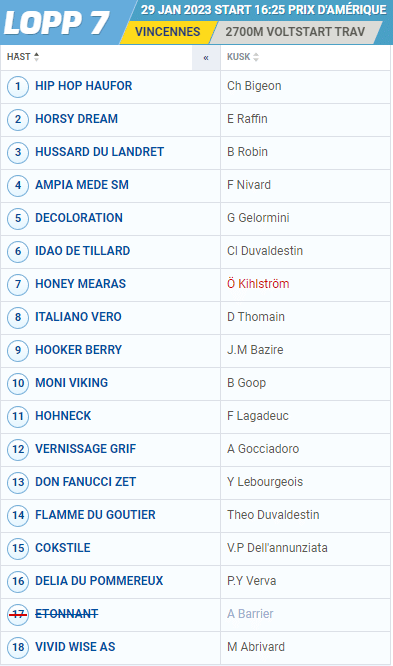Viewport: 393px width, 666px height.
Task: Sort by the KUSK column header arrows
Action: (x=256, y=57)
